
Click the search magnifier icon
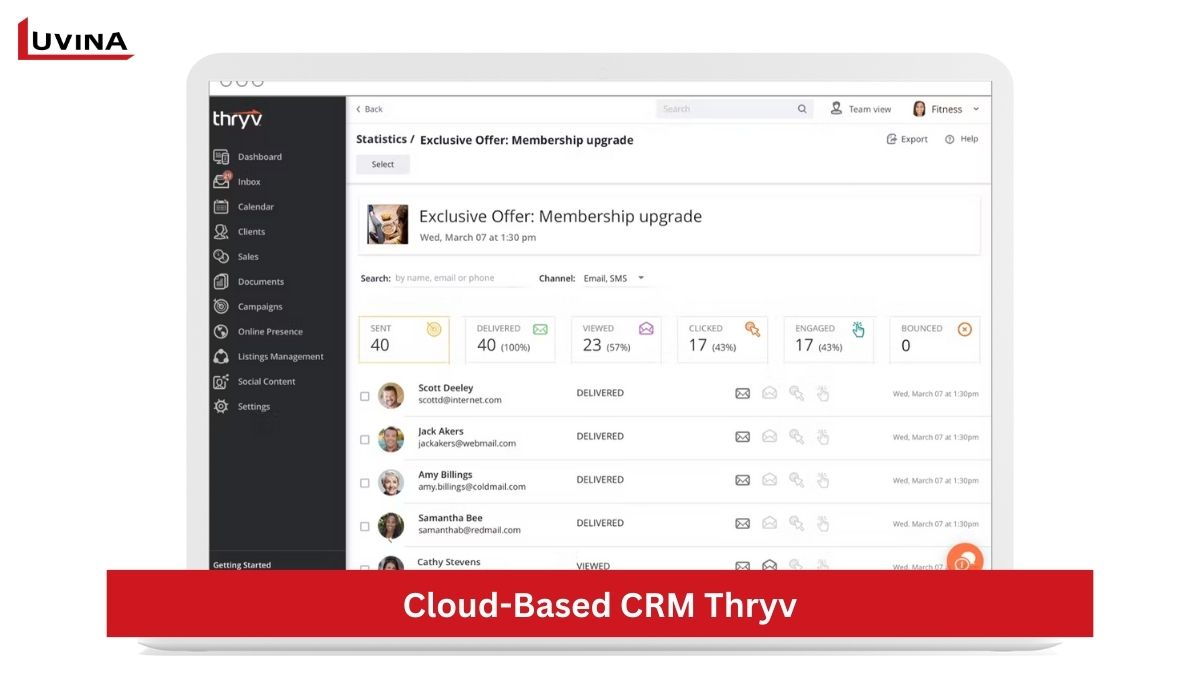(x=802, y=109)
